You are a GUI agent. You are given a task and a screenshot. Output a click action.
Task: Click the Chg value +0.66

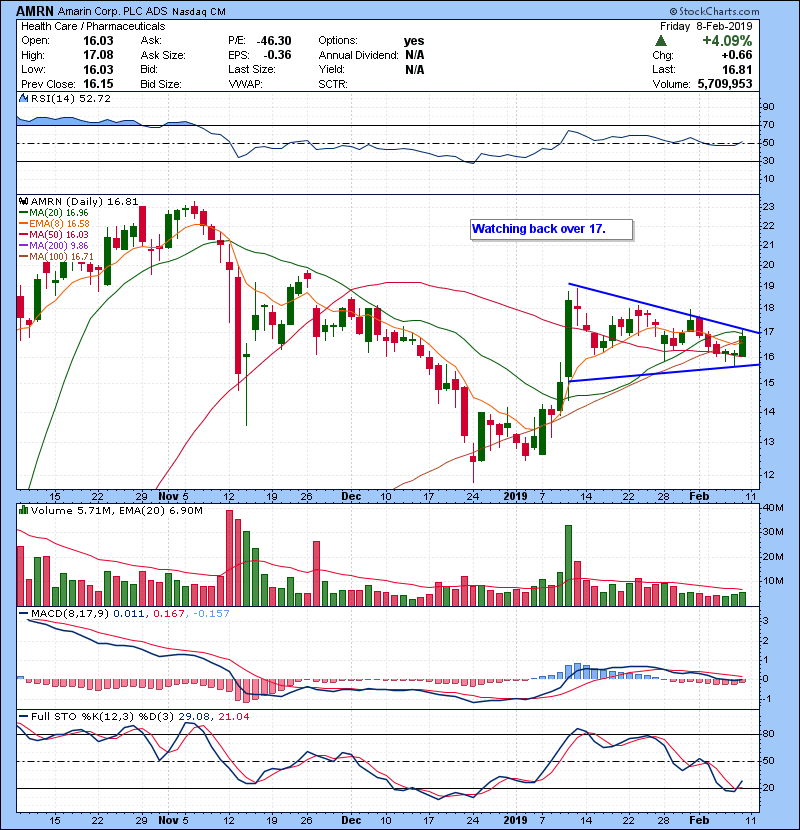click(x=736, y=55)
